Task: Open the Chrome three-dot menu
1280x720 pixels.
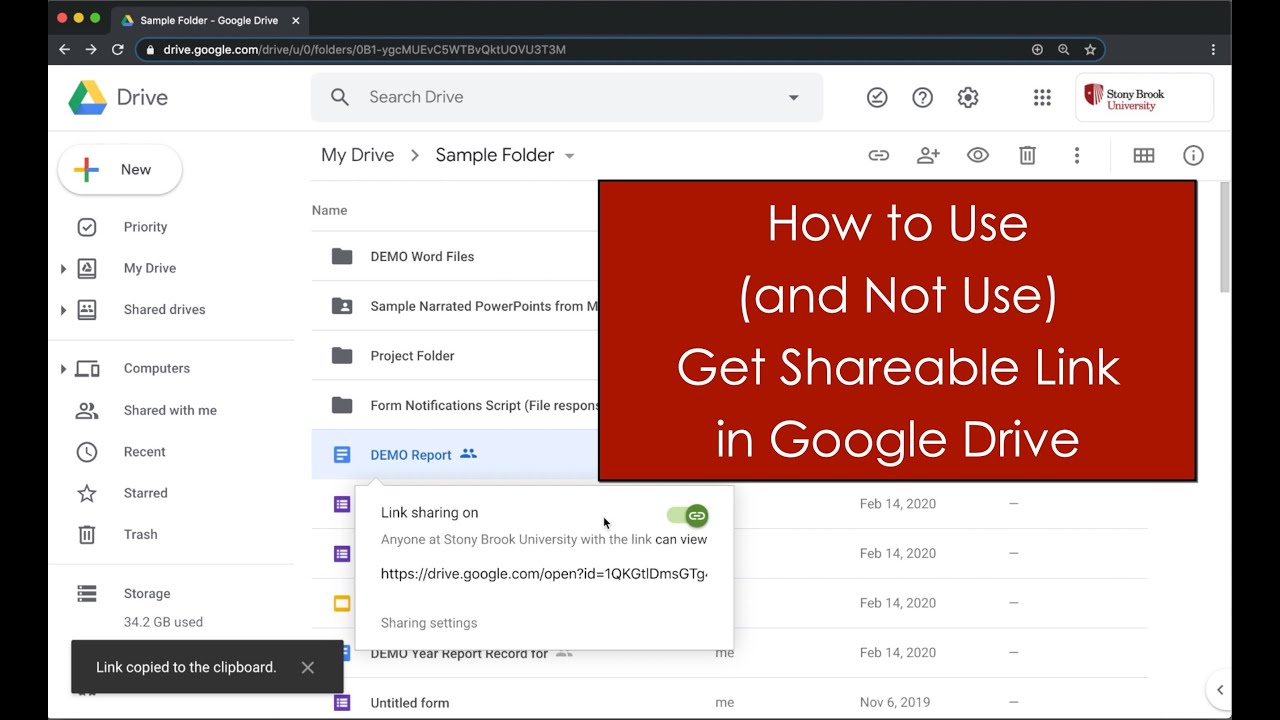Action: coord(1213,49)
